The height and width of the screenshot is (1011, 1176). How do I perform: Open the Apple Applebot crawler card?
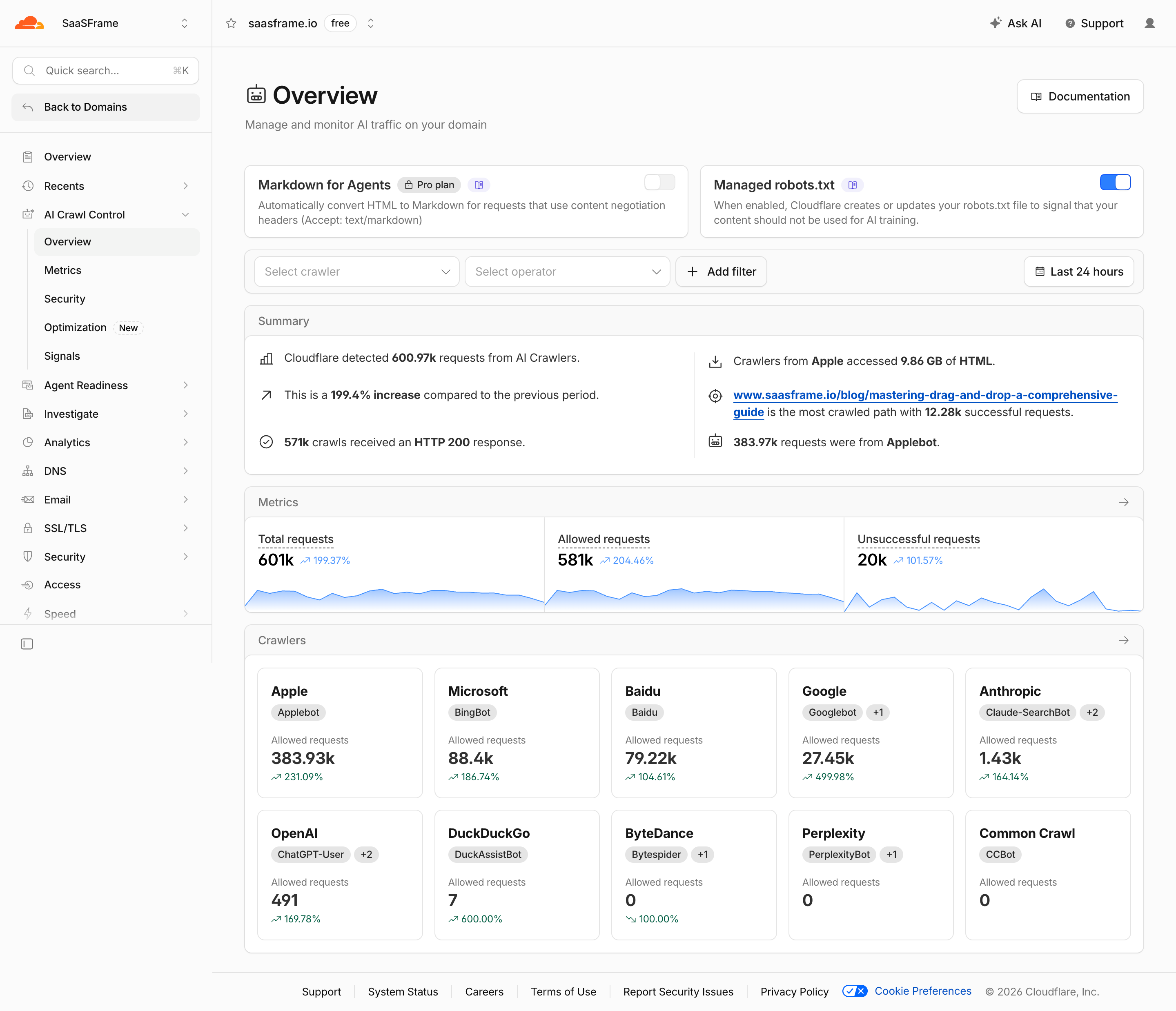[x=340, y=732]
